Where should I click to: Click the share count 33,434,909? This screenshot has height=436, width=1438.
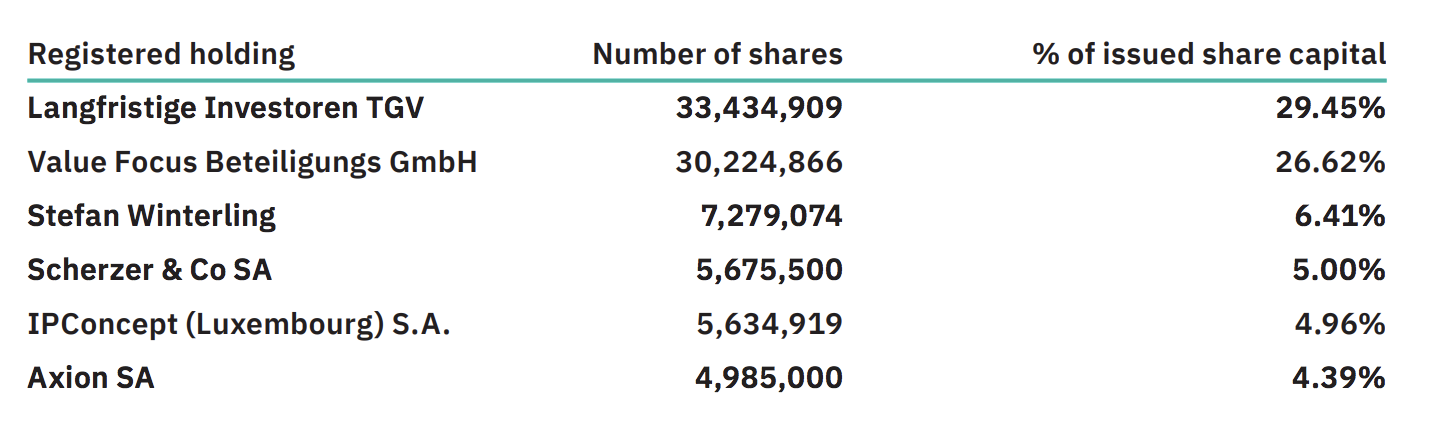coord(759,109)
